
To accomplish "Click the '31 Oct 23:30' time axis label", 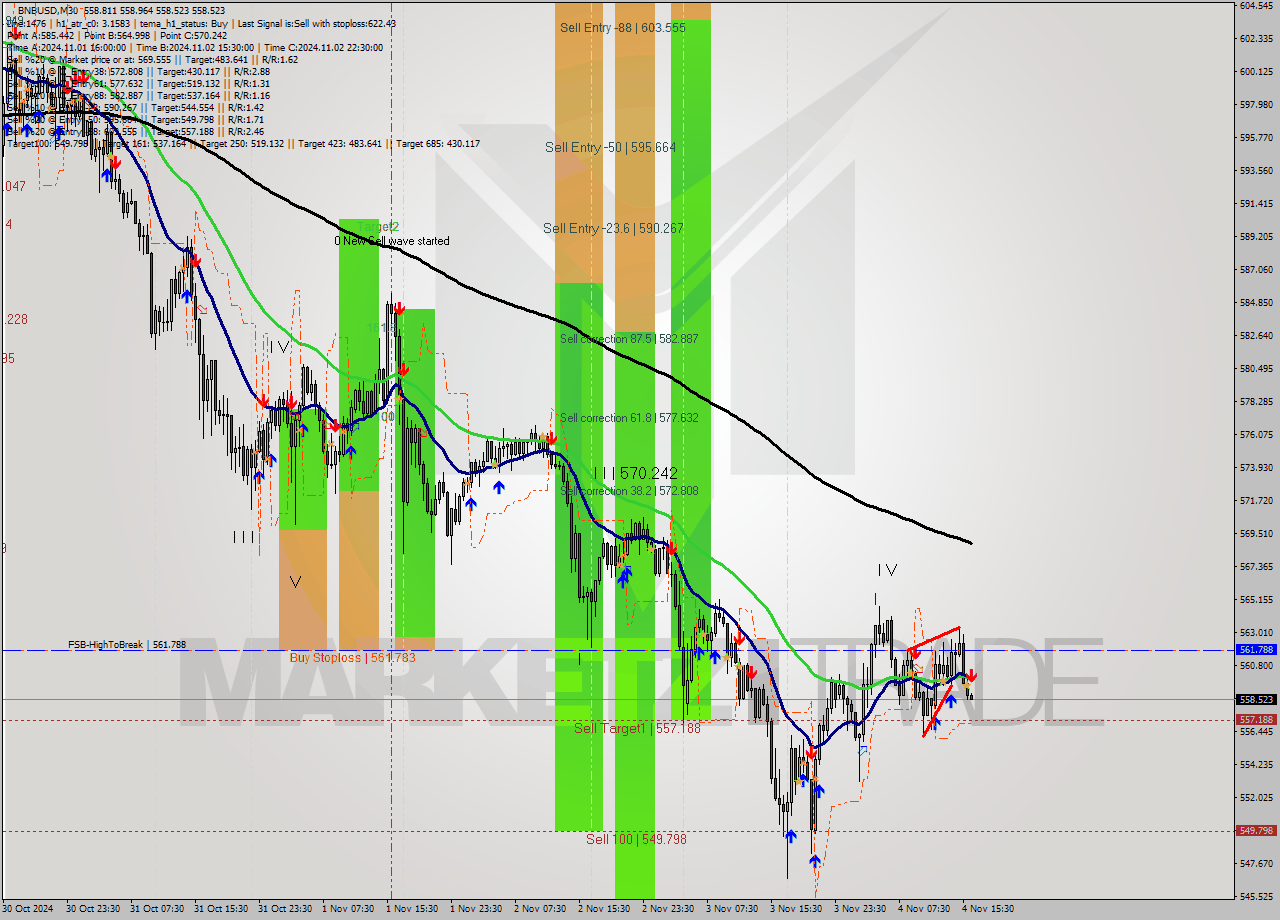I will click(286, 909).
